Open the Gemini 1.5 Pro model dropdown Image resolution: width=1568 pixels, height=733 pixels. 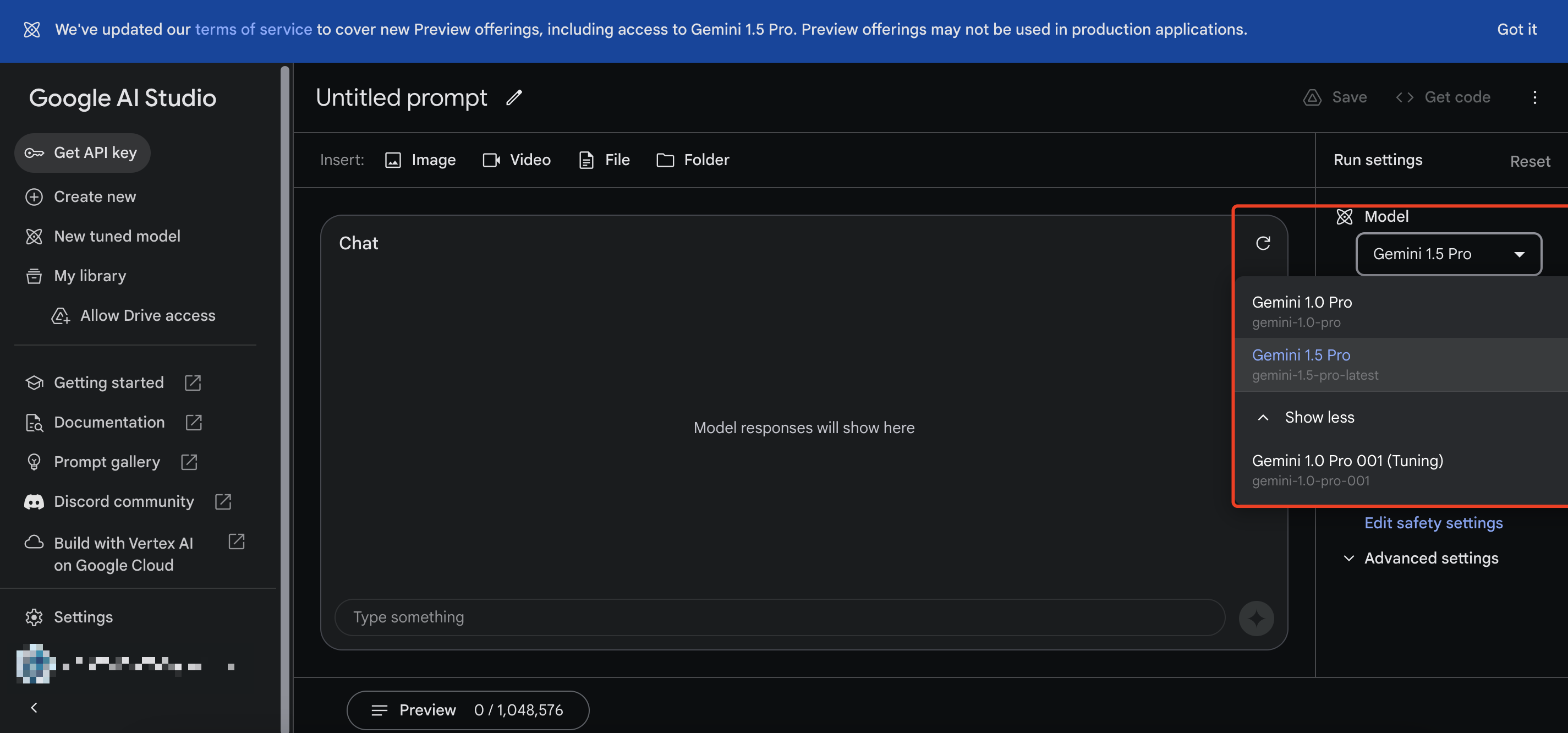[1448, 254]
